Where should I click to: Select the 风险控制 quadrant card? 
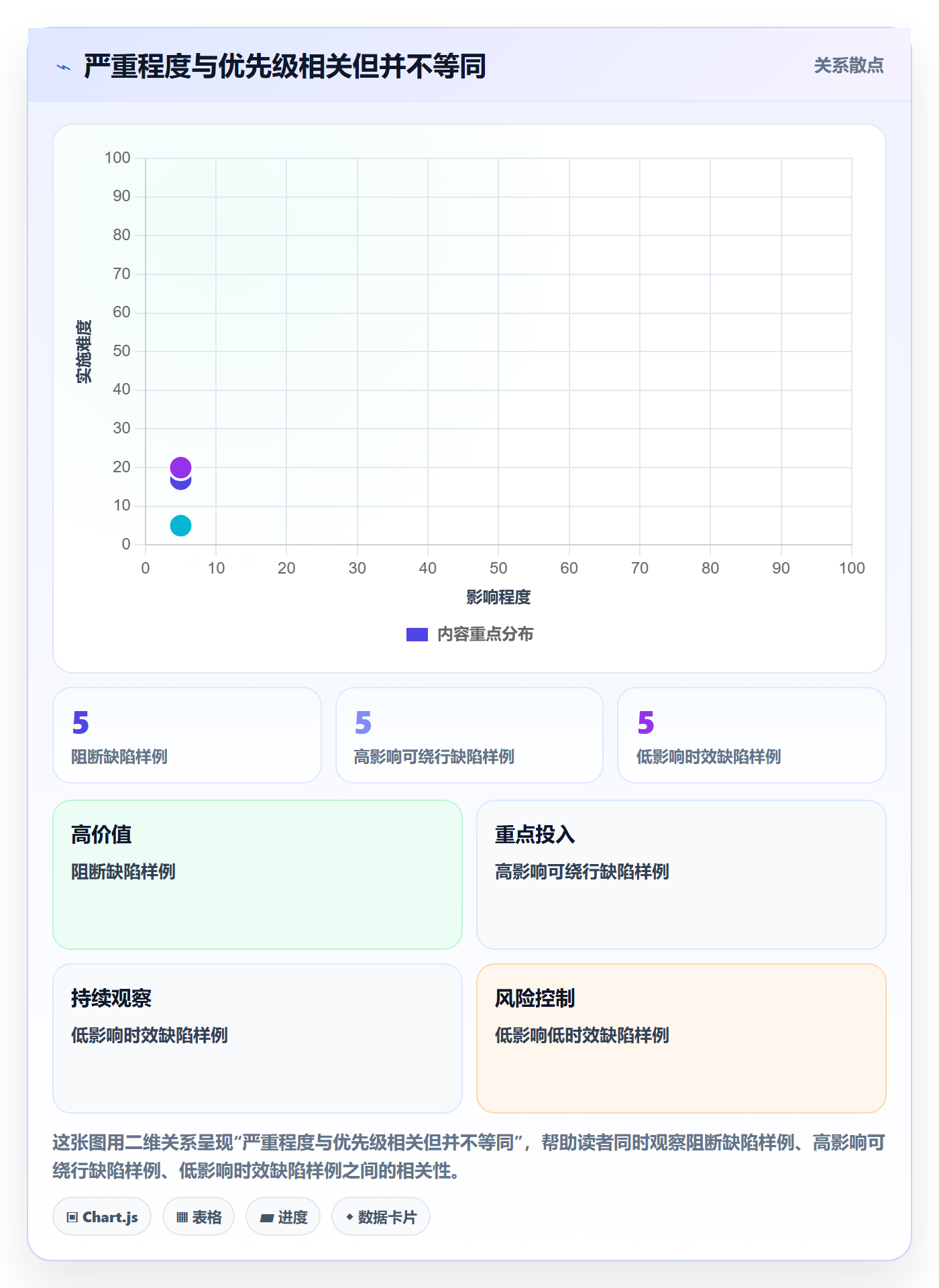point(681,1038)
